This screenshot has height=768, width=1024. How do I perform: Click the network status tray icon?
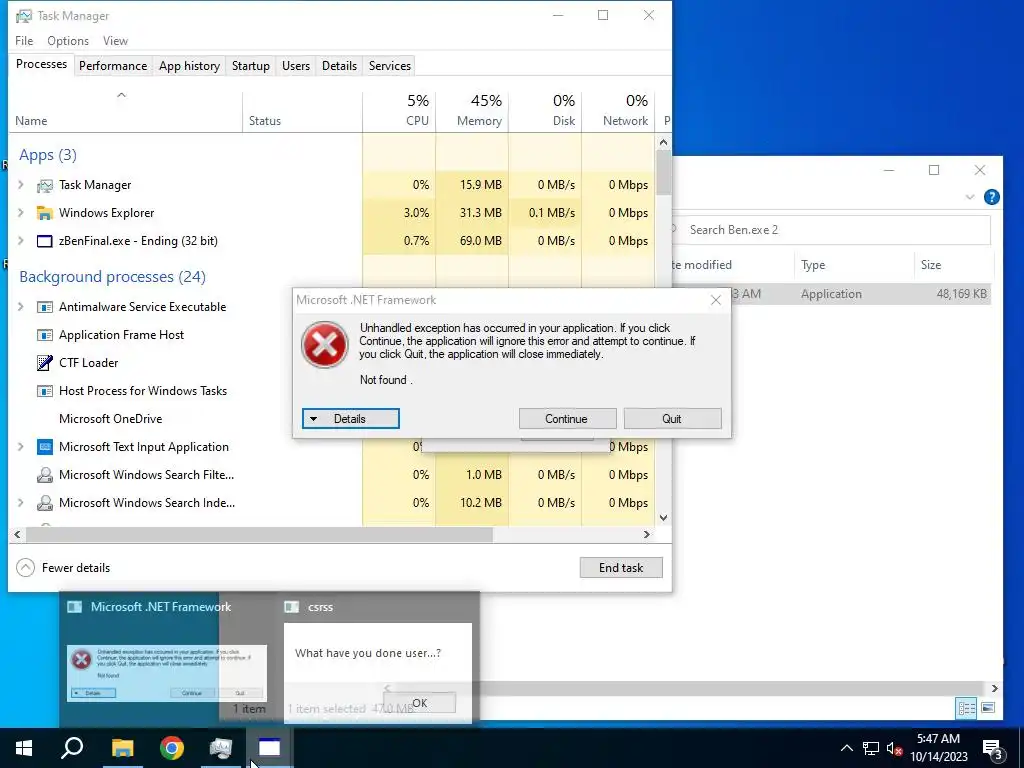pos(871,748)
